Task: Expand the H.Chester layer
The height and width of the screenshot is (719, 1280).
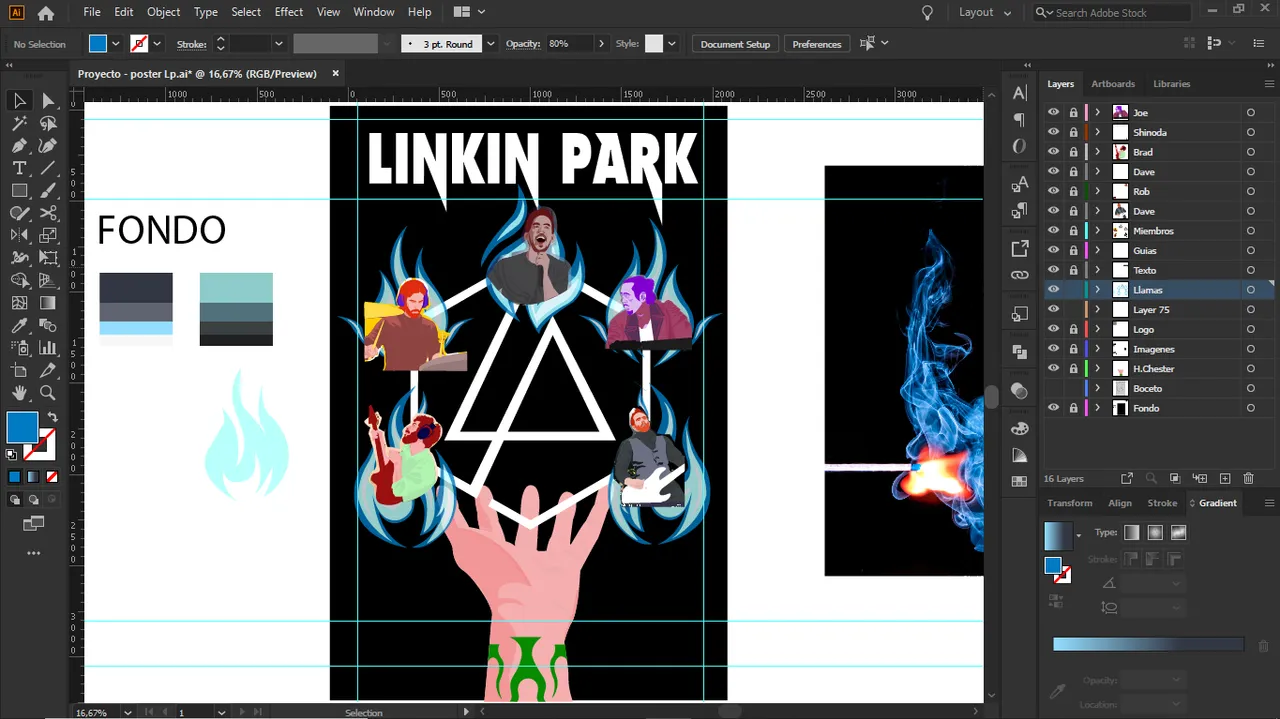Action: coord(1097,369)
